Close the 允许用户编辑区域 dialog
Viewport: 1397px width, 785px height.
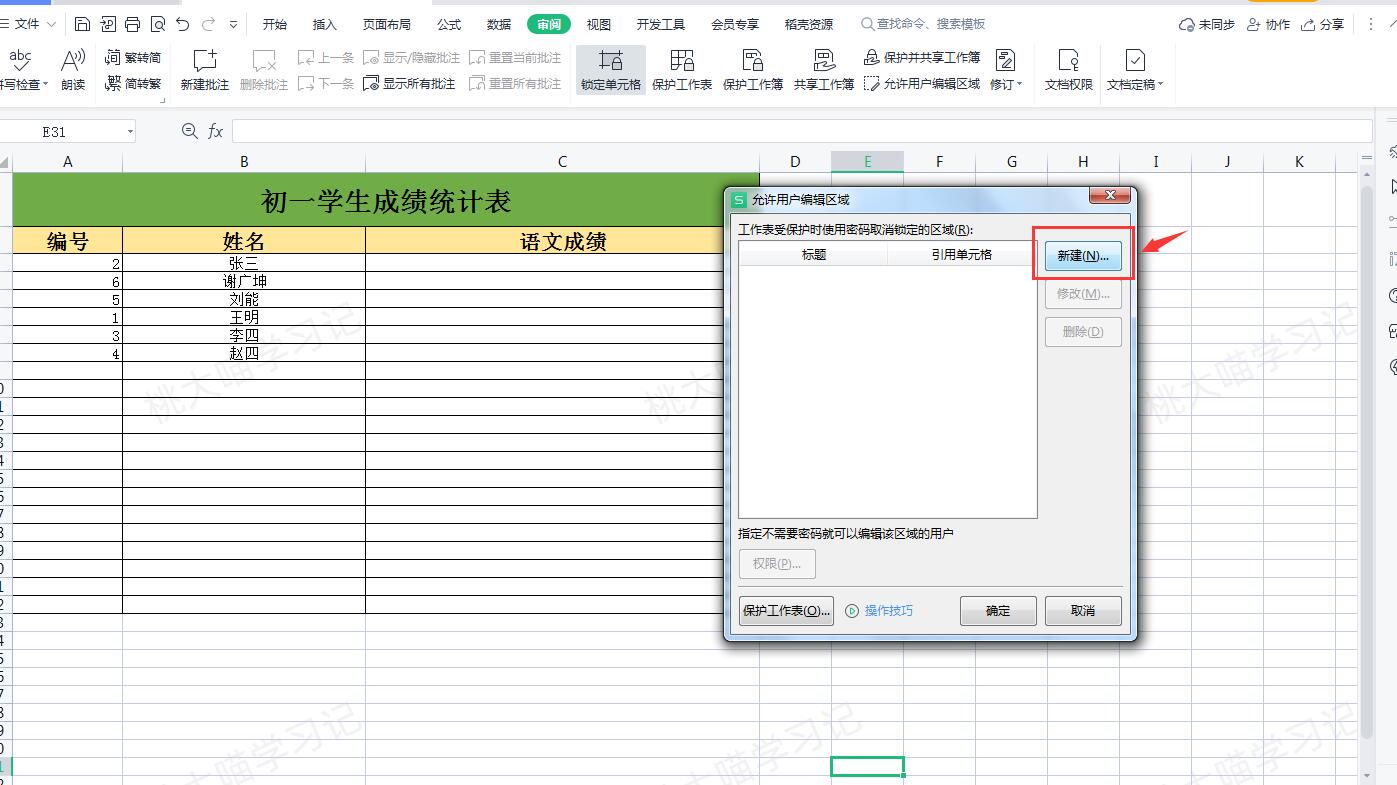[x=1110, y=195]
